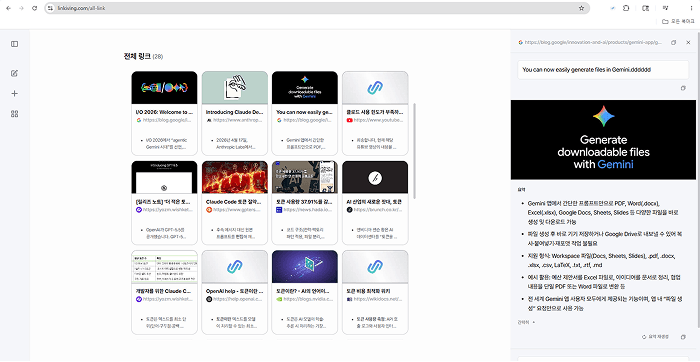
Task: Open the fiery 'Claude Code' card thumbnail
Action: (x=235, y=177)
